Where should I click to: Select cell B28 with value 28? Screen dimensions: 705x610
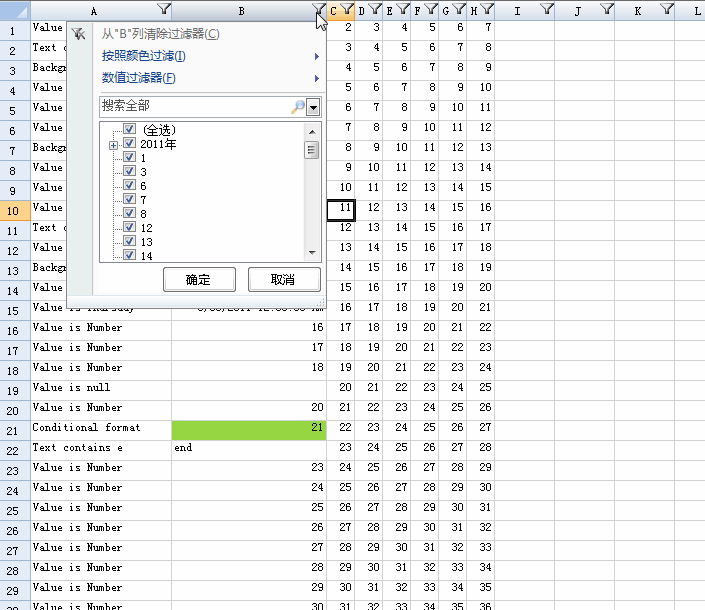coord(249,570)
